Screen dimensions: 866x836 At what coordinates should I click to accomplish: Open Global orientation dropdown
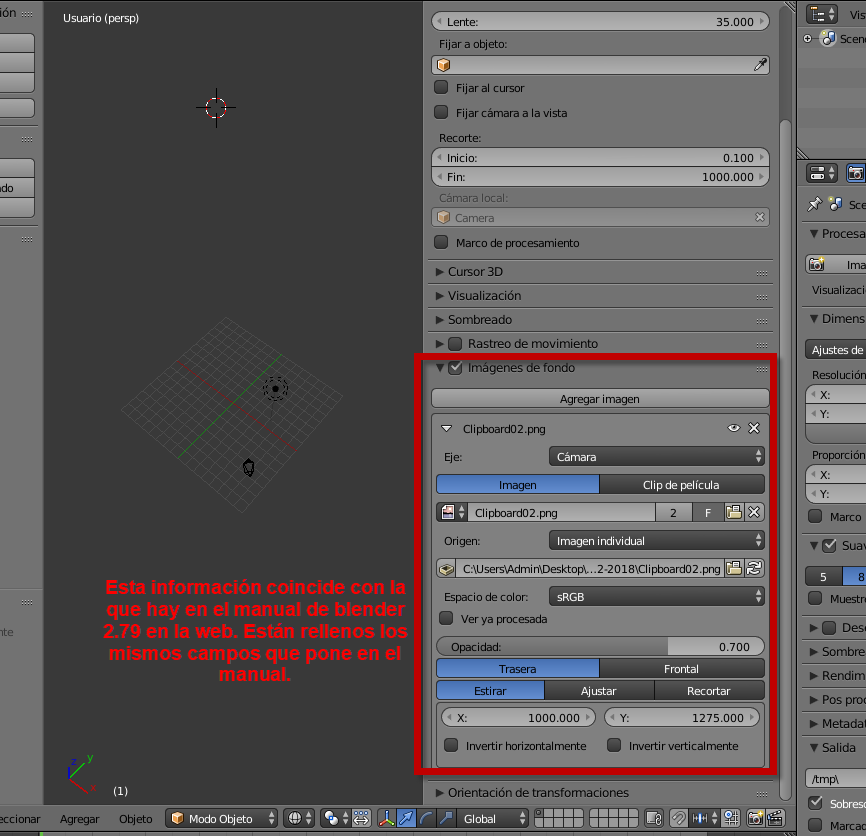(x=493, y=818)
